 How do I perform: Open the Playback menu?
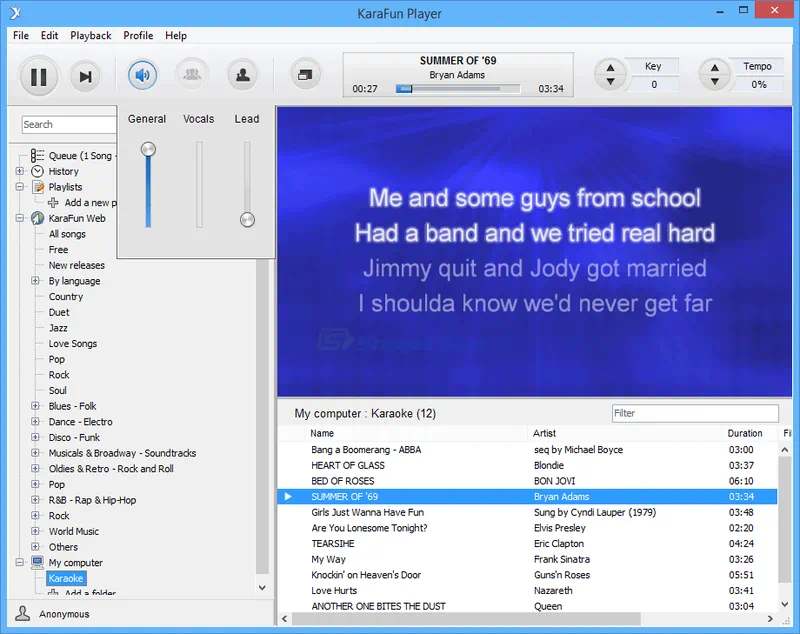click(91, 36)
